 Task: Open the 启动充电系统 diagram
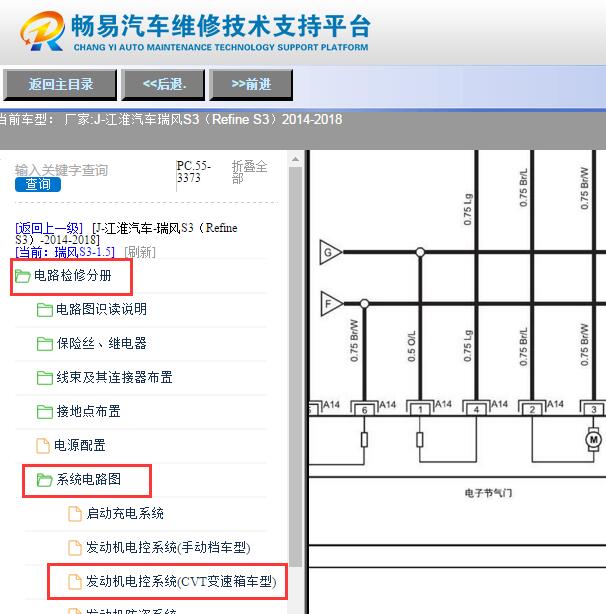pyautogui.click(x=125, y=513)
